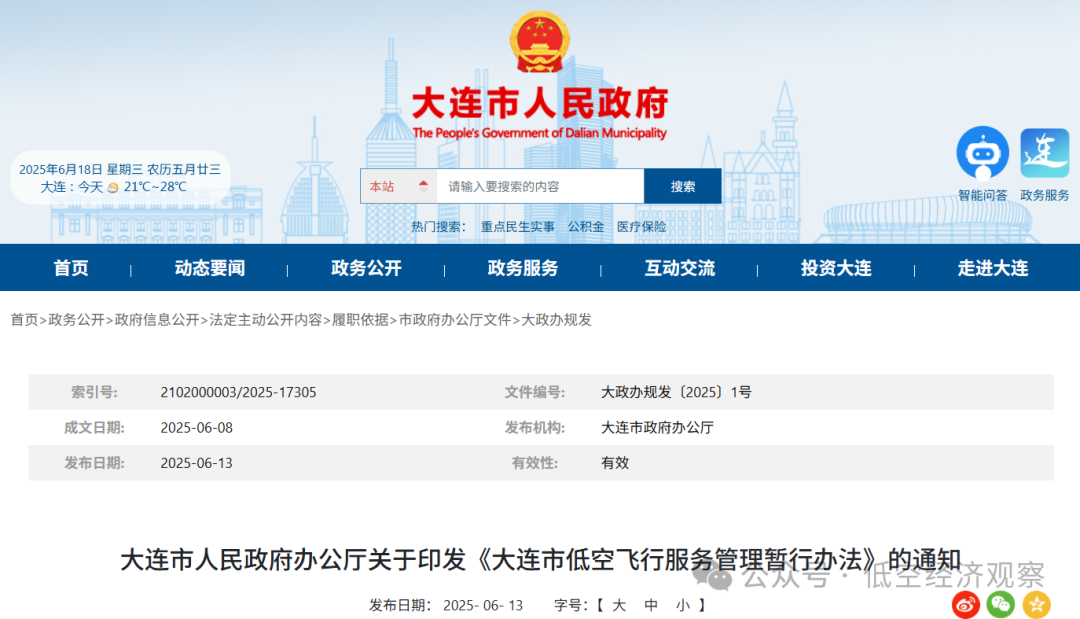Screen dimensions: 1080x619
Task: Click the 智能问答 robot icon
Action: (x=982, y=152)
